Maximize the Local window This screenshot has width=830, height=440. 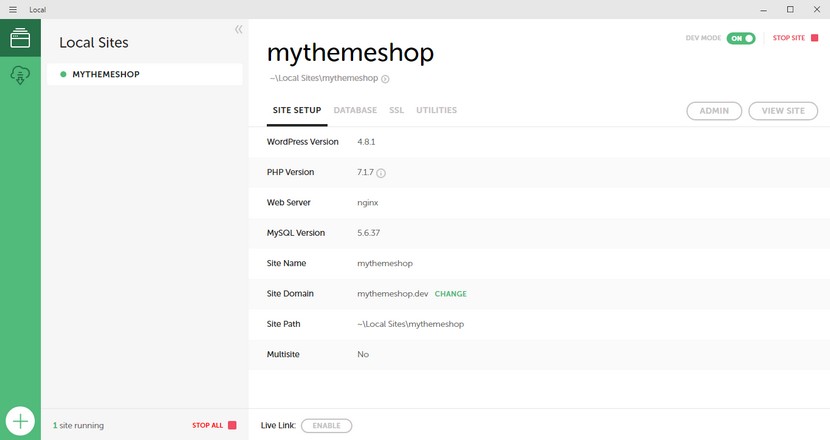click(790, 10)
